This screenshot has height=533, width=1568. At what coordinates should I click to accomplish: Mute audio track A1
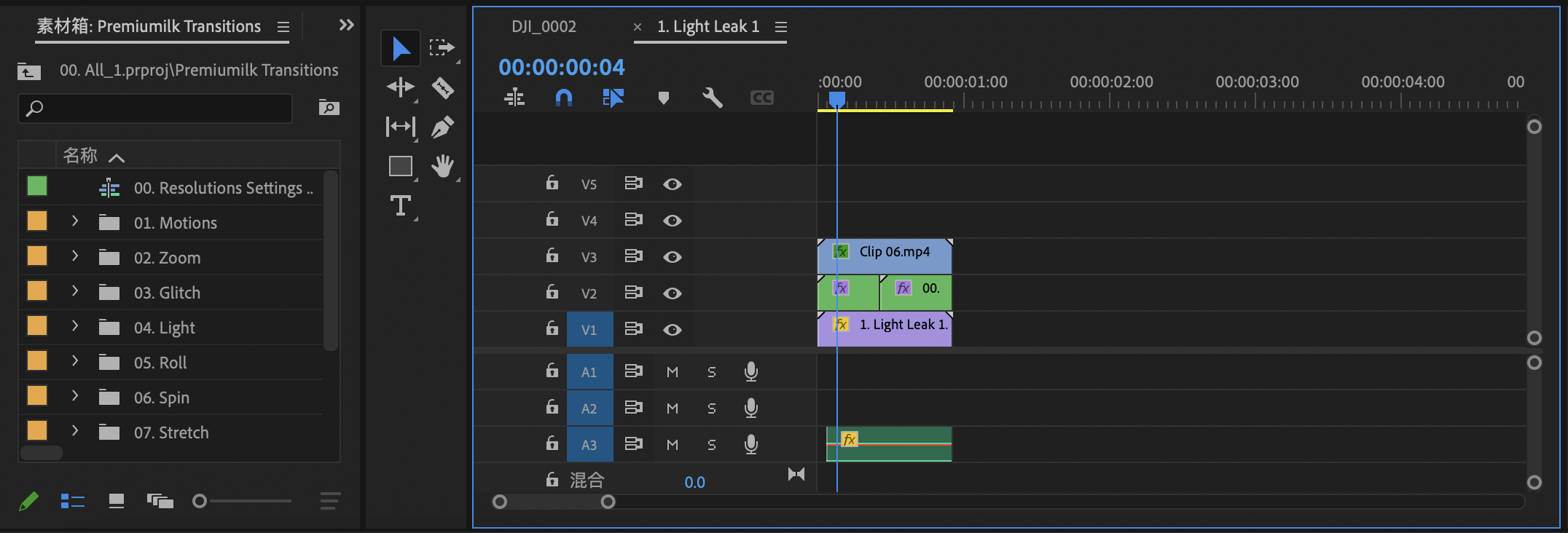(x=672, y=372)
